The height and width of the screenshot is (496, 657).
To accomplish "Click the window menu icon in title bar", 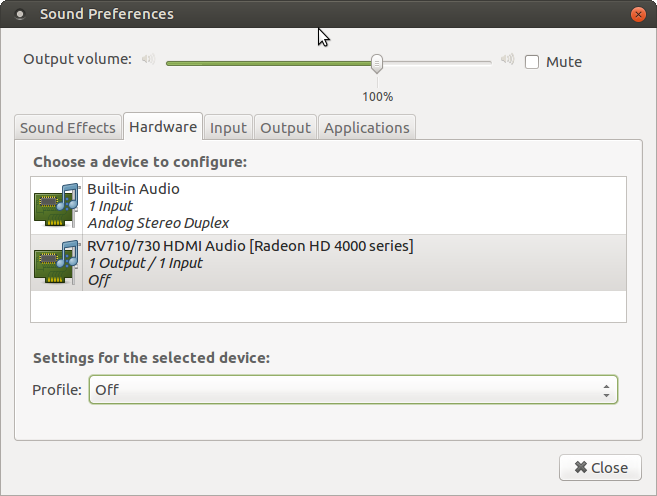I will [20, 15].
